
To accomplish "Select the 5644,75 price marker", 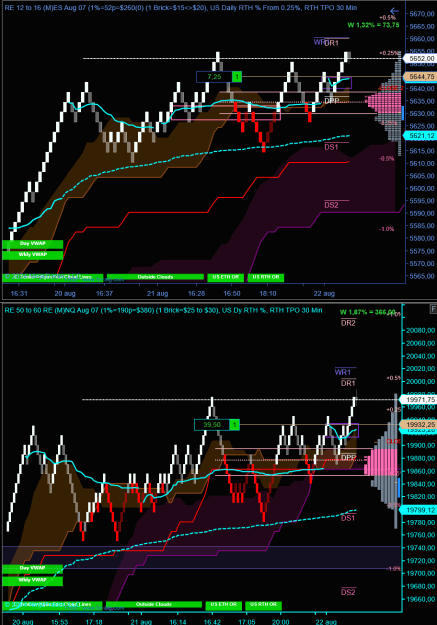I will 420,77.
